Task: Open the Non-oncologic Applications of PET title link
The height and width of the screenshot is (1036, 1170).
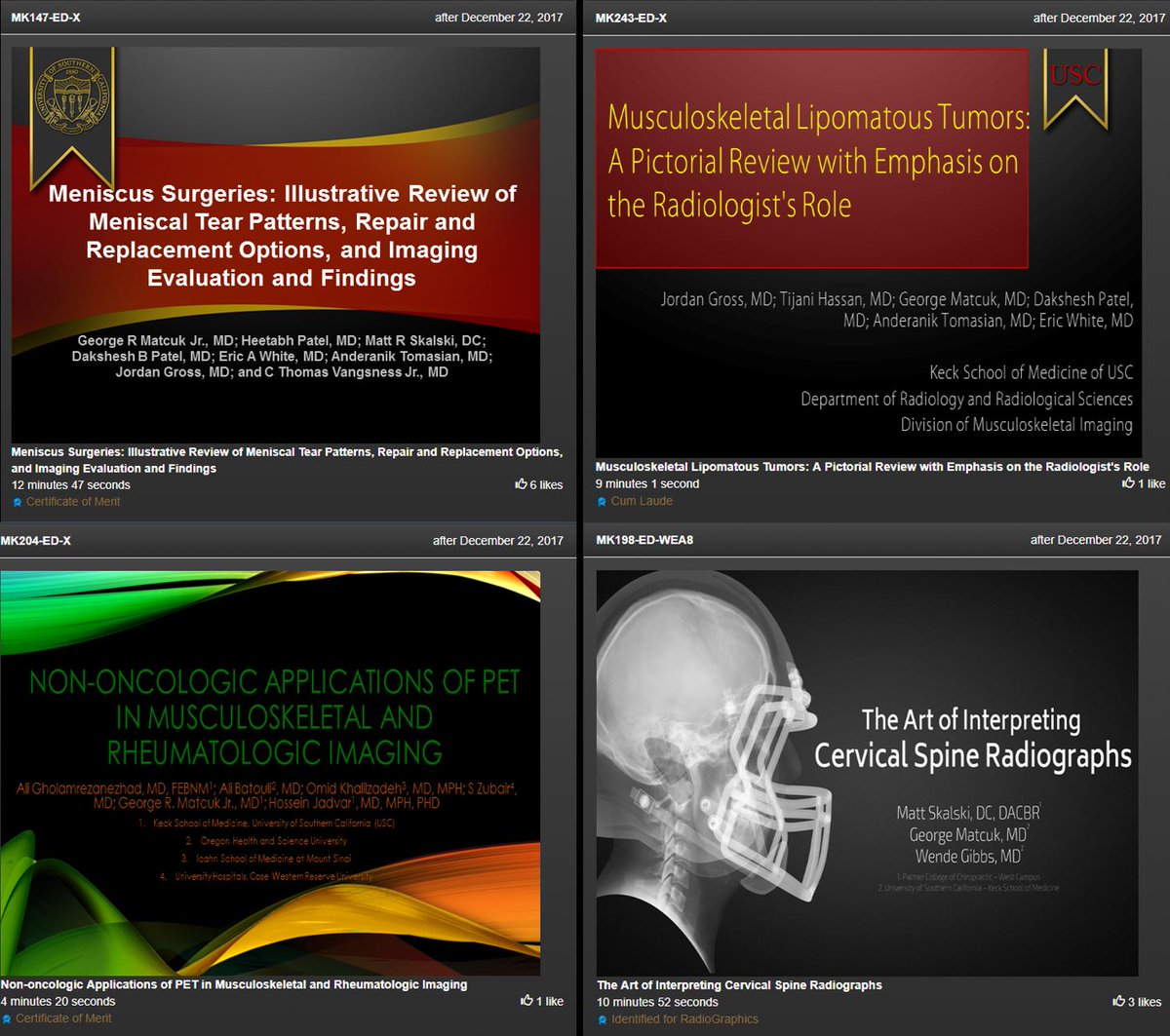Action: click(x=234, y=984)
